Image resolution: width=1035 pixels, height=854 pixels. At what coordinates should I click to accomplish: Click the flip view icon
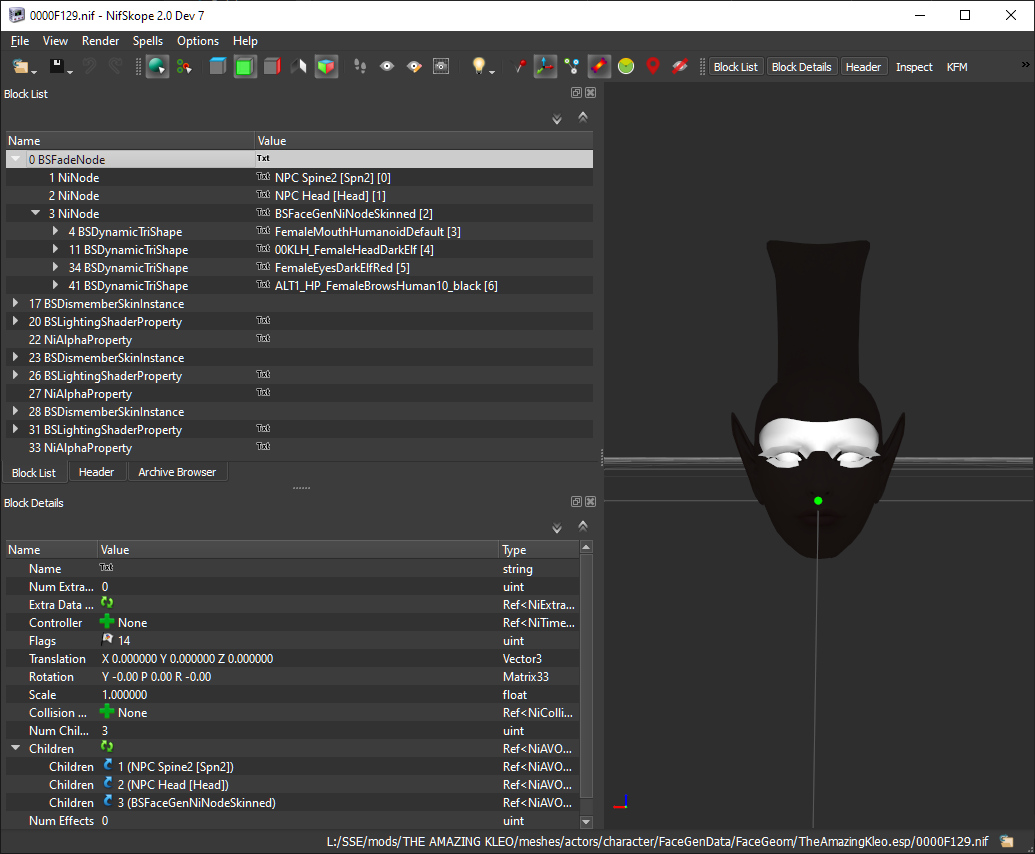[x=299, y=67]
